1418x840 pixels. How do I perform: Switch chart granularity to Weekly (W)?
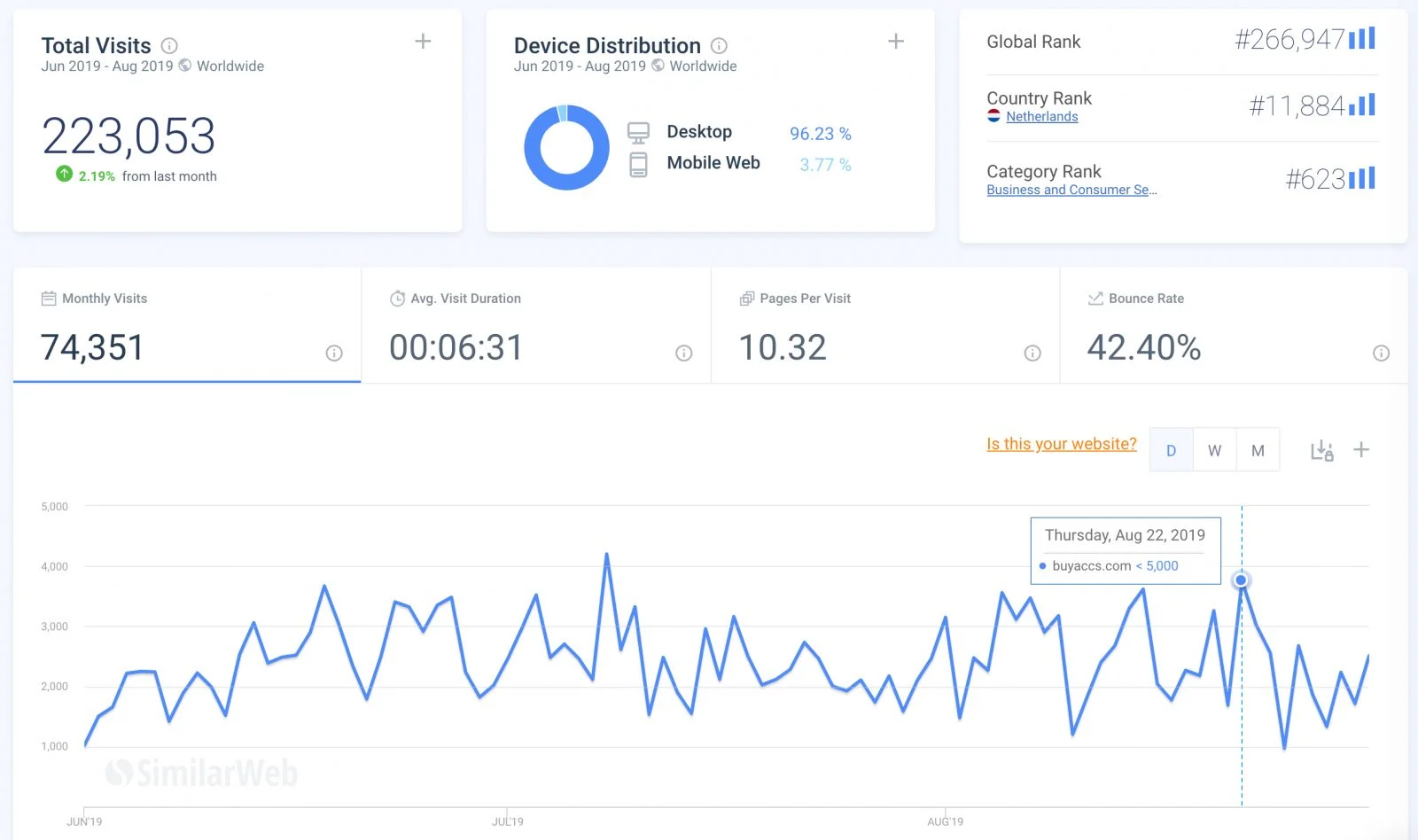[x=1214, y=450]
